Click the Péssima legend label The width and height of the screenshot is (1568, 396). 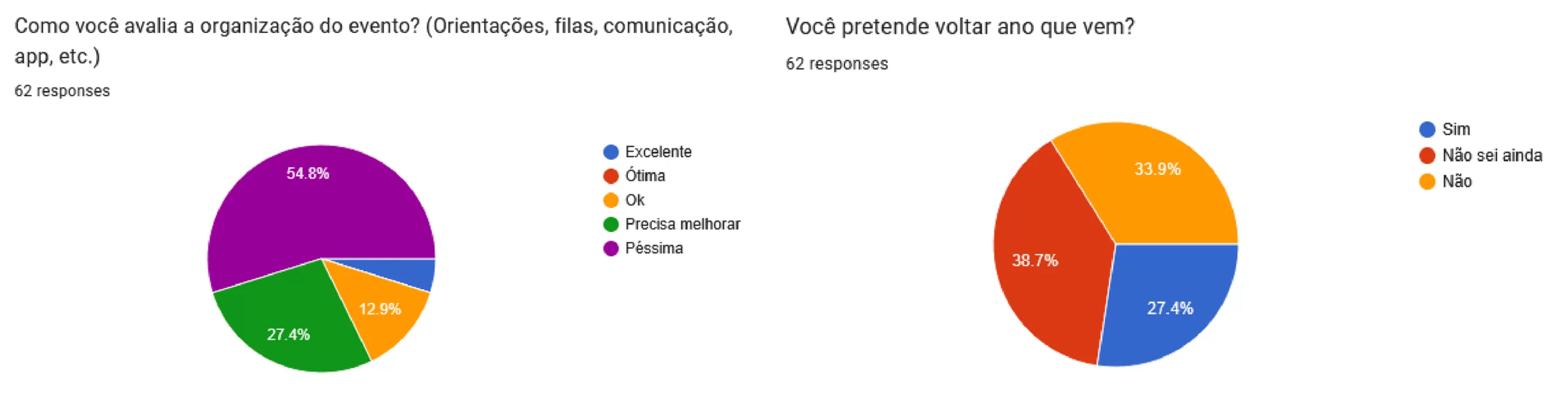654,248
